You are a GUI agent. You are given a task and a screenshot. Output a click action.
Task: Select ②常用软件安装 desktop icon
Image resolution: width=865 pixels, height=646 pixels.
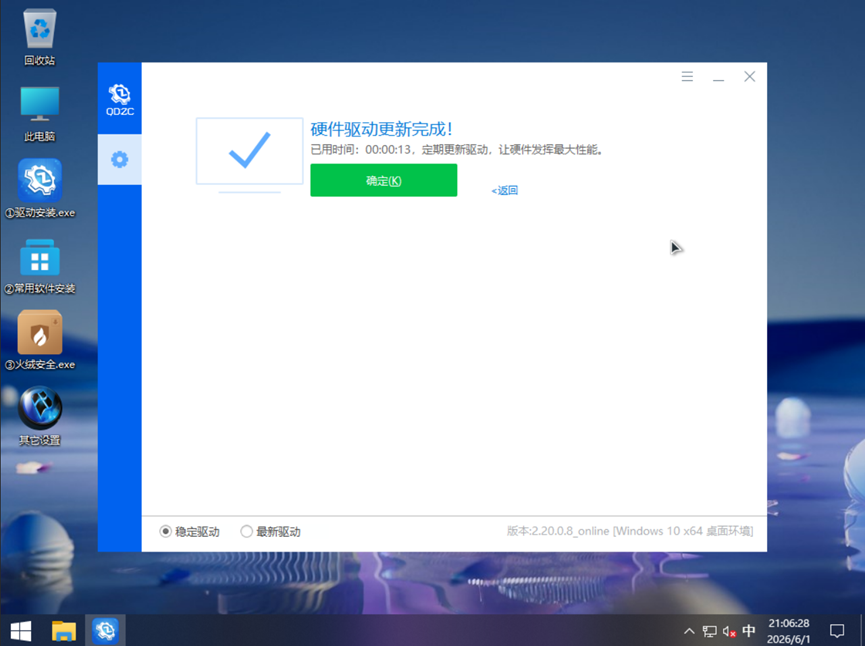click(x=40, y=266)
